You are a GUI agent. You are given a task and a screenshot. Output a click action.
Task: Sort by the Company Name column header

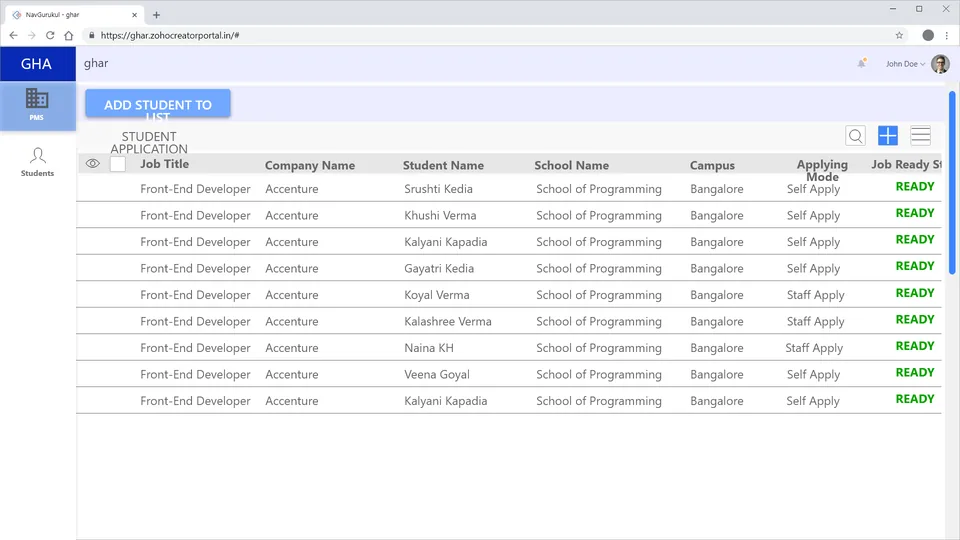pos(310,165)
